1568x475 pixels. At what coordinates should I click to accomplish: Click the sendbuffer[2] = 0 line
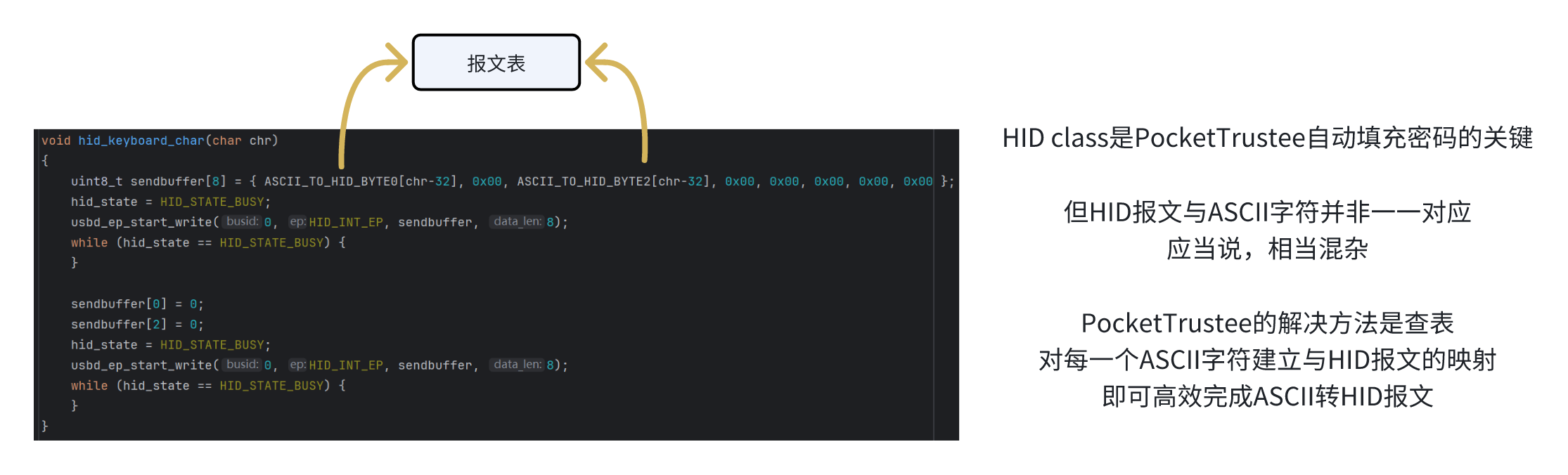[x=137, y=325]
